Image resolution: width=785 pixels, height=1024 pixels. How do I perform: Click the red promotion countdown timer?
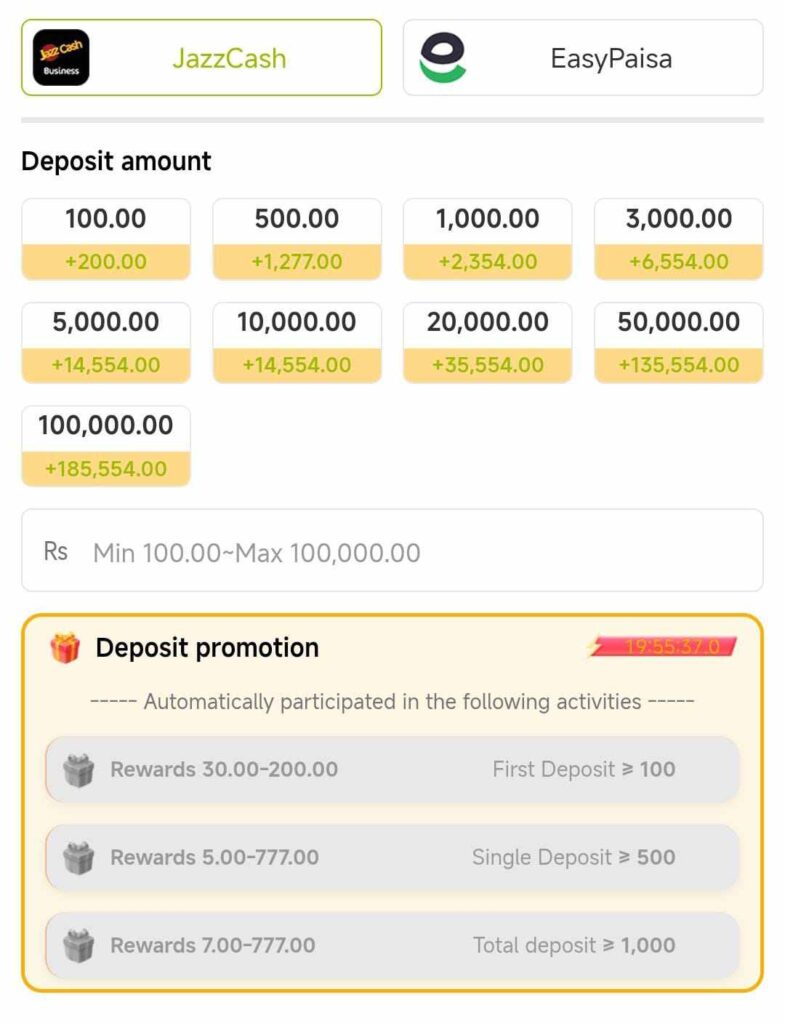(662, 647)
